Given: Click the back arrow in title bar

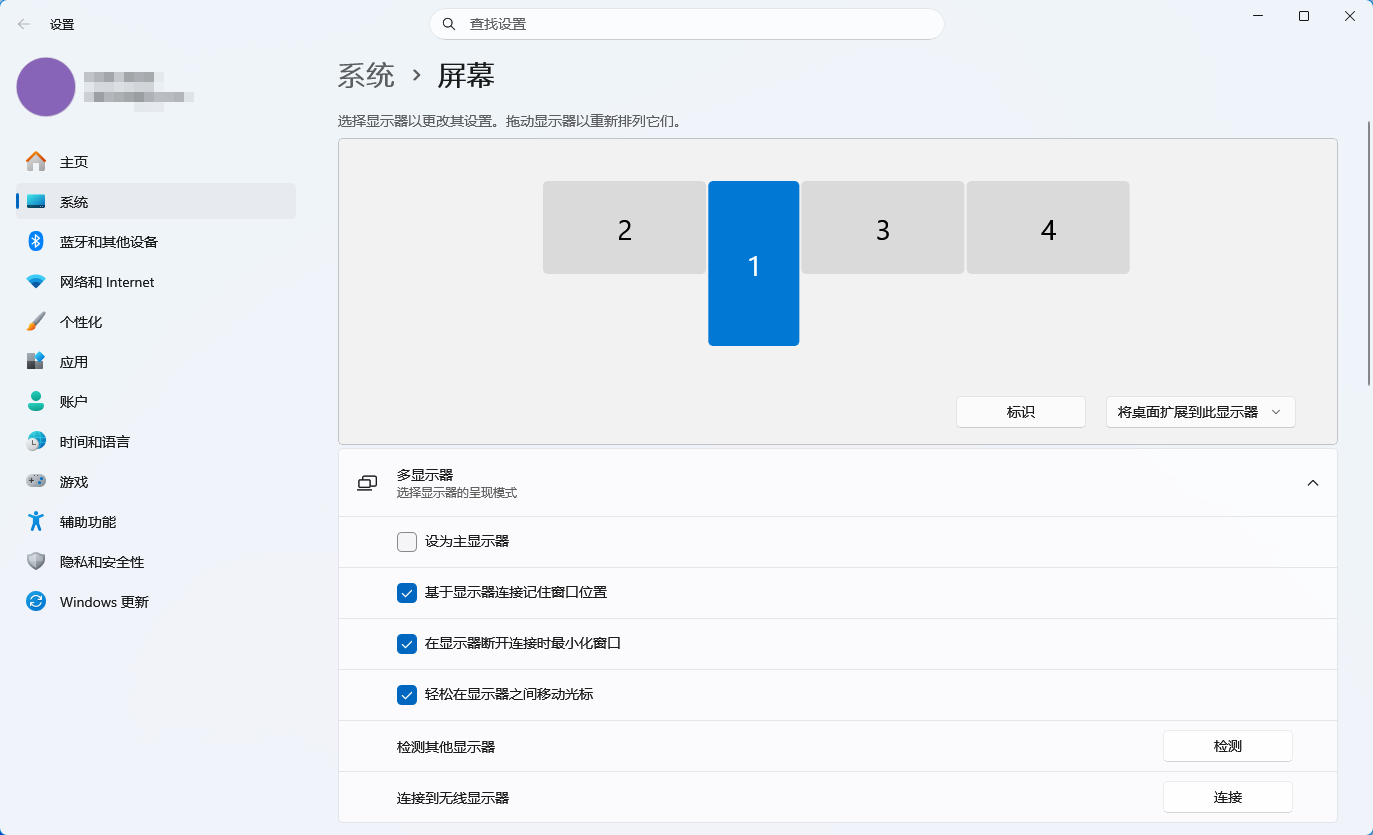Looking at the screenshot, I should click(24, 24).
